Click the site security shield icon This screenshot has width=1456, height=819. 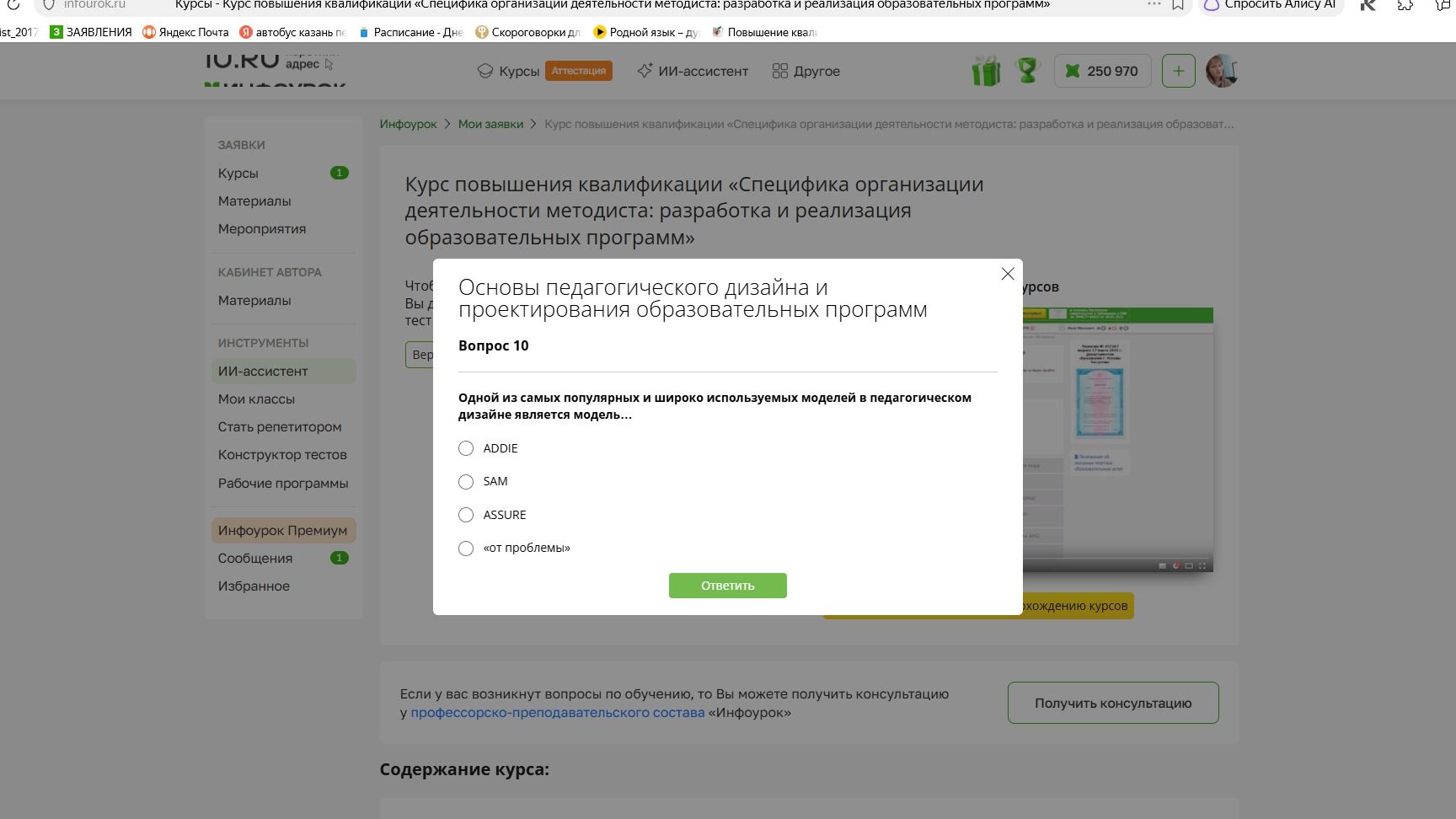click(49, 4)
